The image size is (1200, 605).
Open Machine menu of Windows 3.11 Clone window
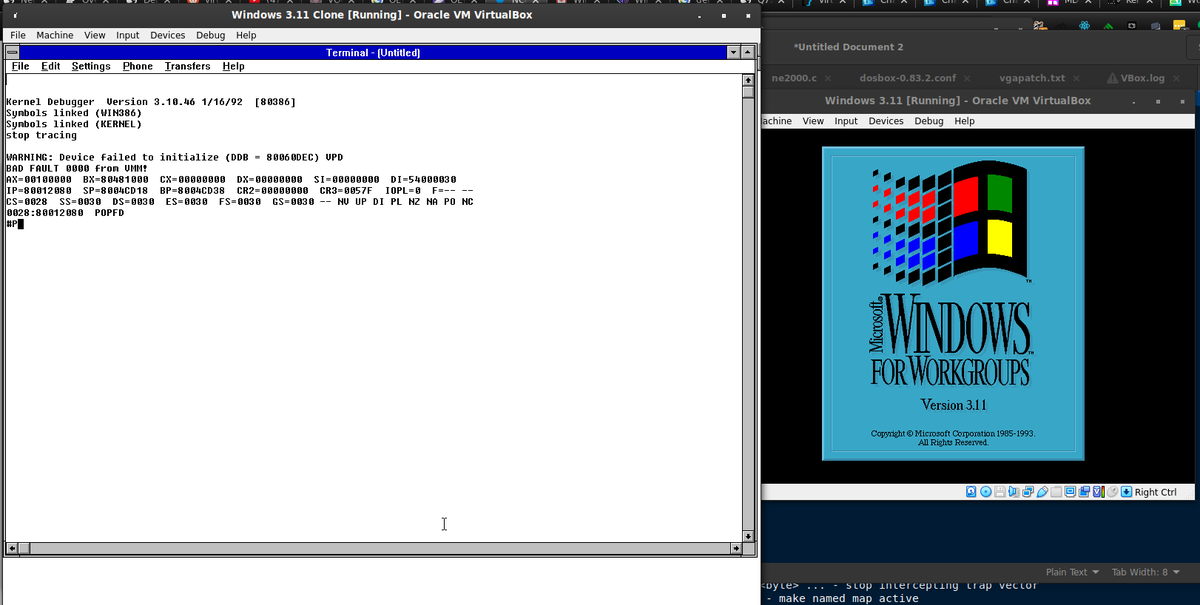point(55,35)
